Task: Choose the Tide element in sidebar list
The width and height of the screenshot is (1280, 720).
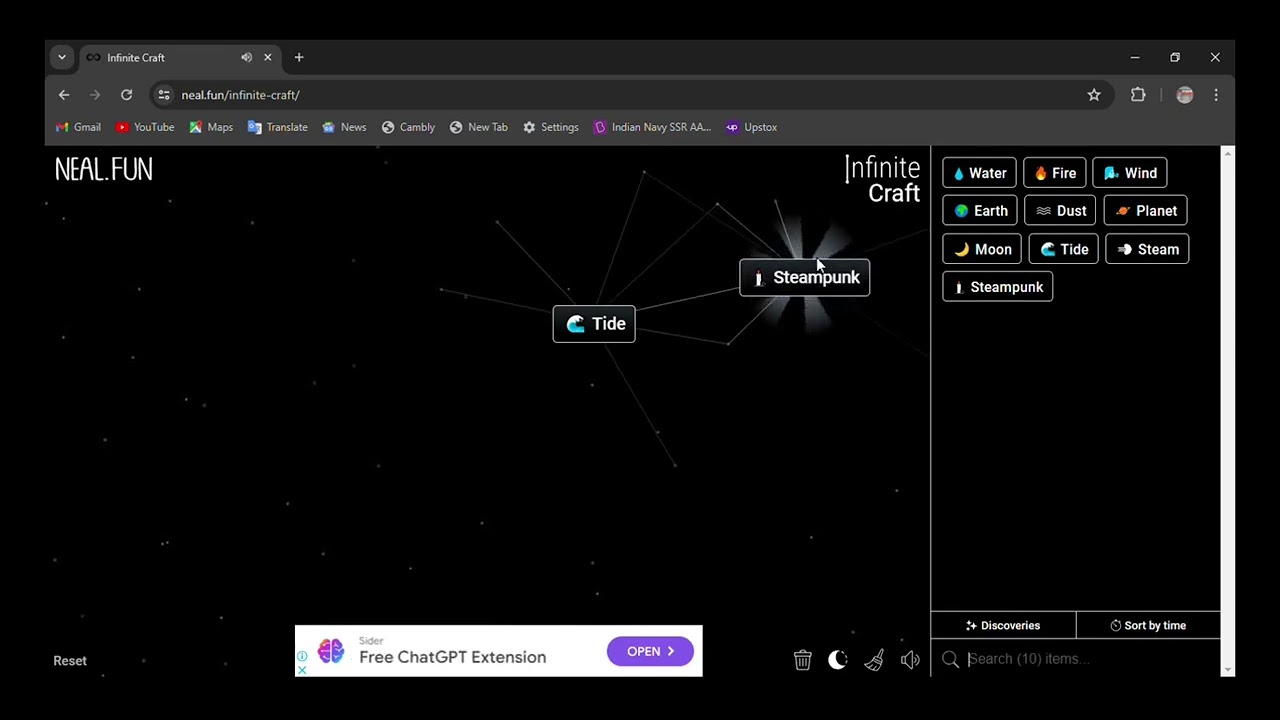Action: (x=1064, y=249)
